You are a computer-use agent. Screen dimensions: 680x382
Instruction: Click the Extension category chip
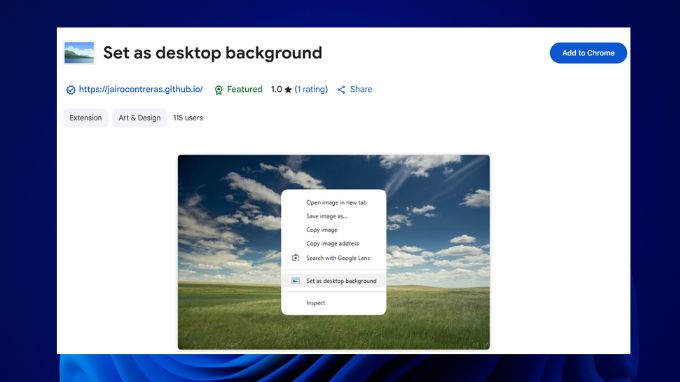click(85, 118)
